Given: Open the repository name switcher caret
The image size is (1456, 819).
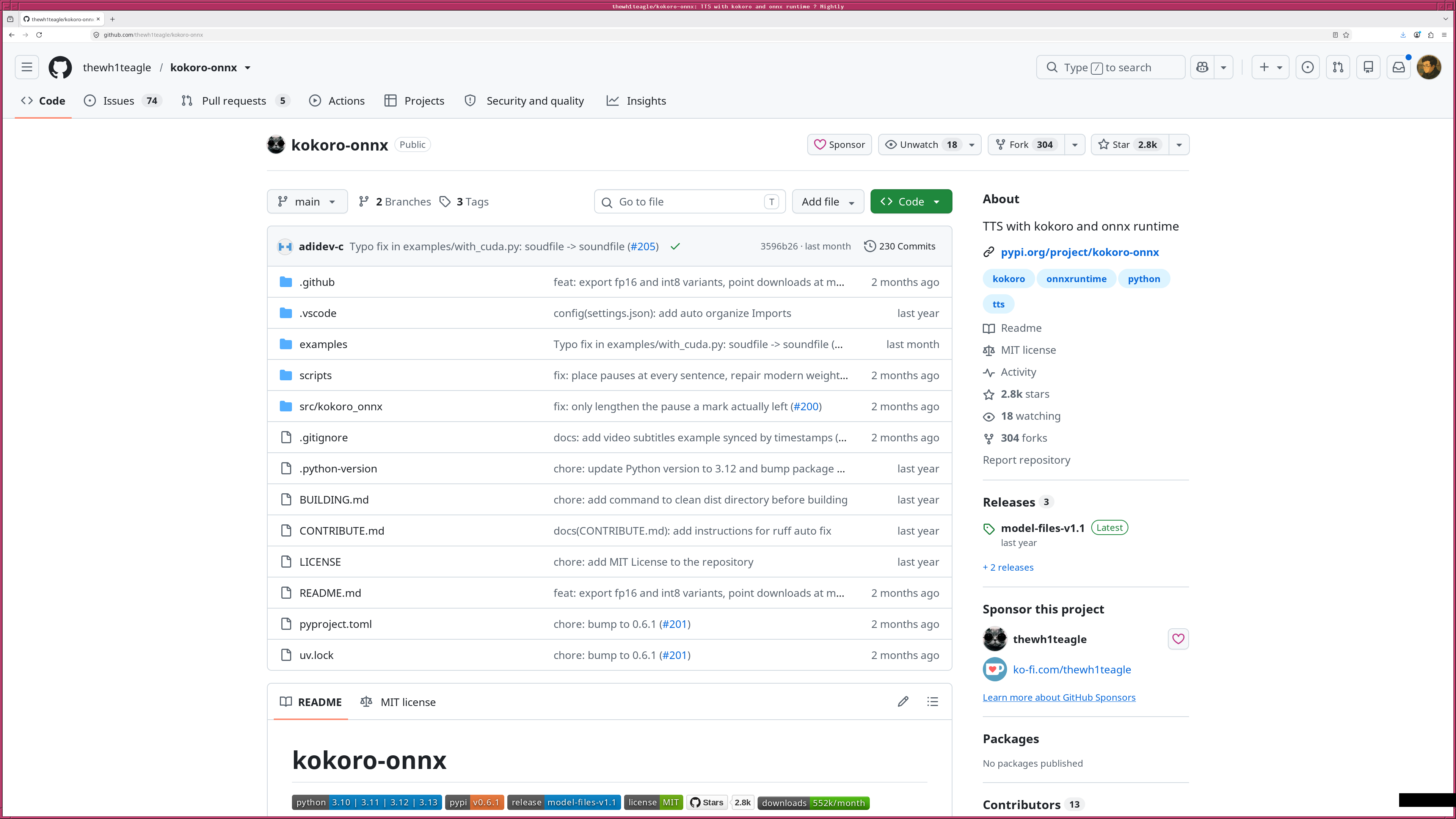Looking at the screenshot, I should pos(248,68).
